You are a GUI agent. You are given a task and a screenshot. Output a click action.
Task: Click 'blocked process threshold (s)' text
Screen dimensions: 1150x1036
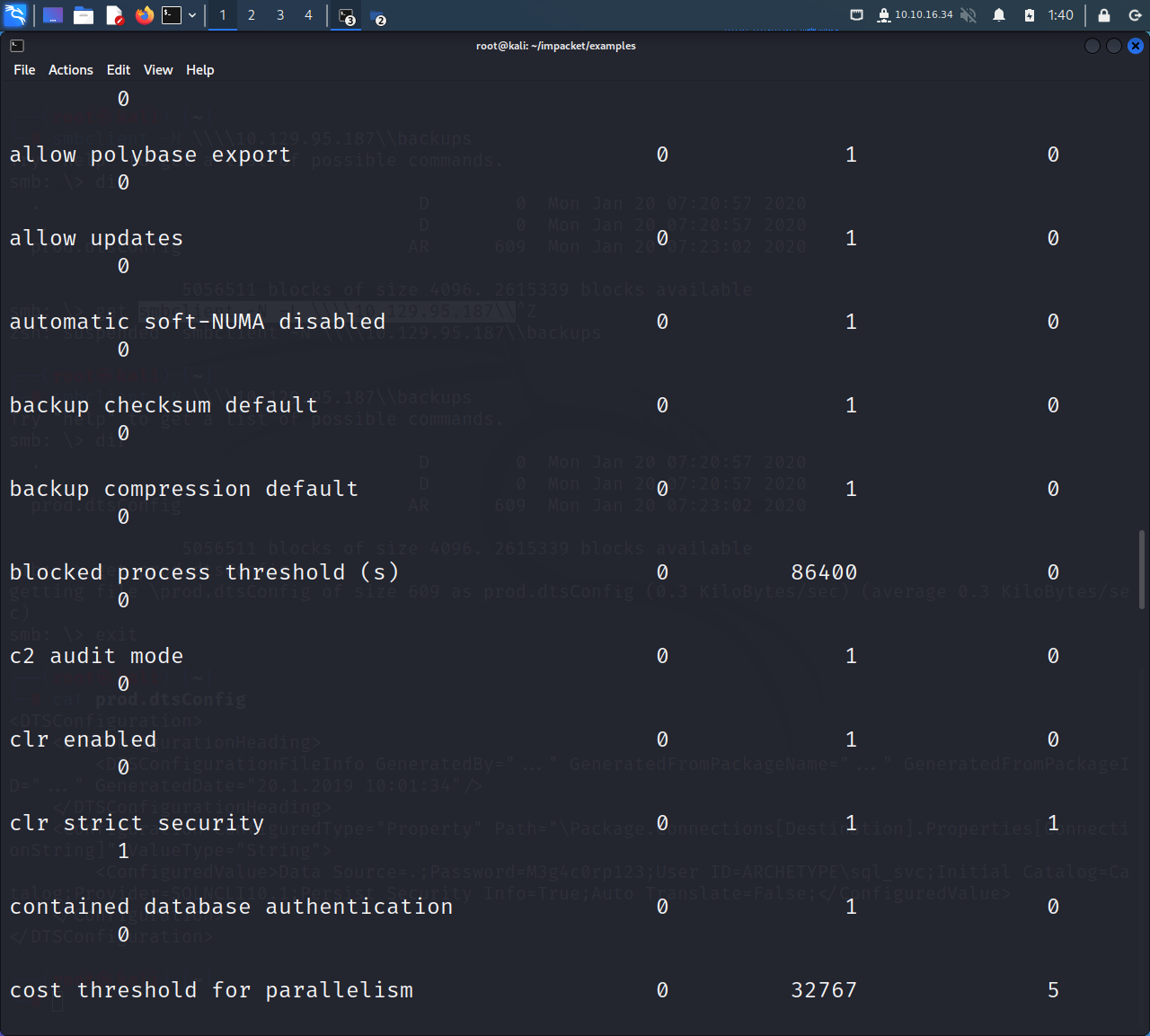[x=204, y=572]
